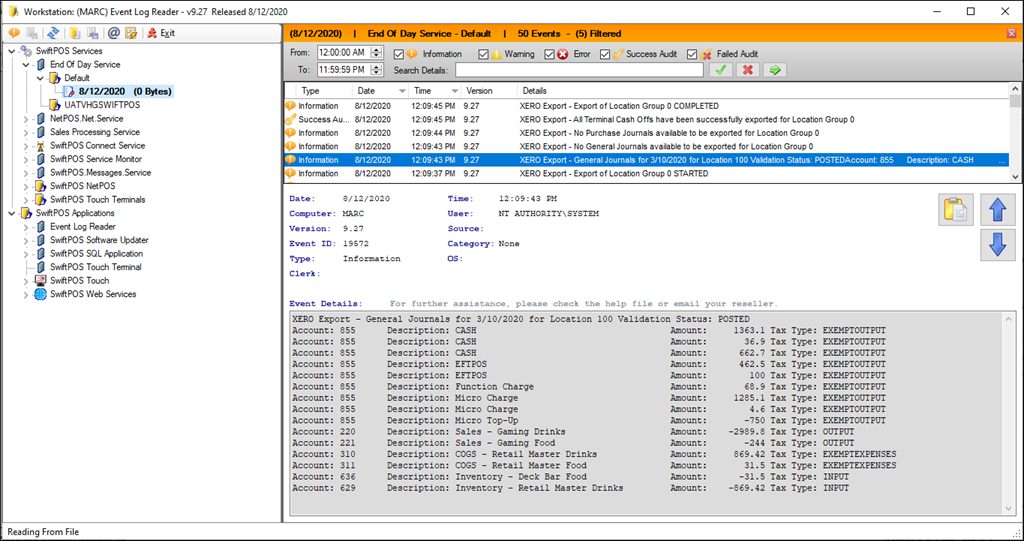Image resolution: width=1024 pixels, height=541 pixels.
Task: Click the @ email toolbar icon
Action: [114, 33]
